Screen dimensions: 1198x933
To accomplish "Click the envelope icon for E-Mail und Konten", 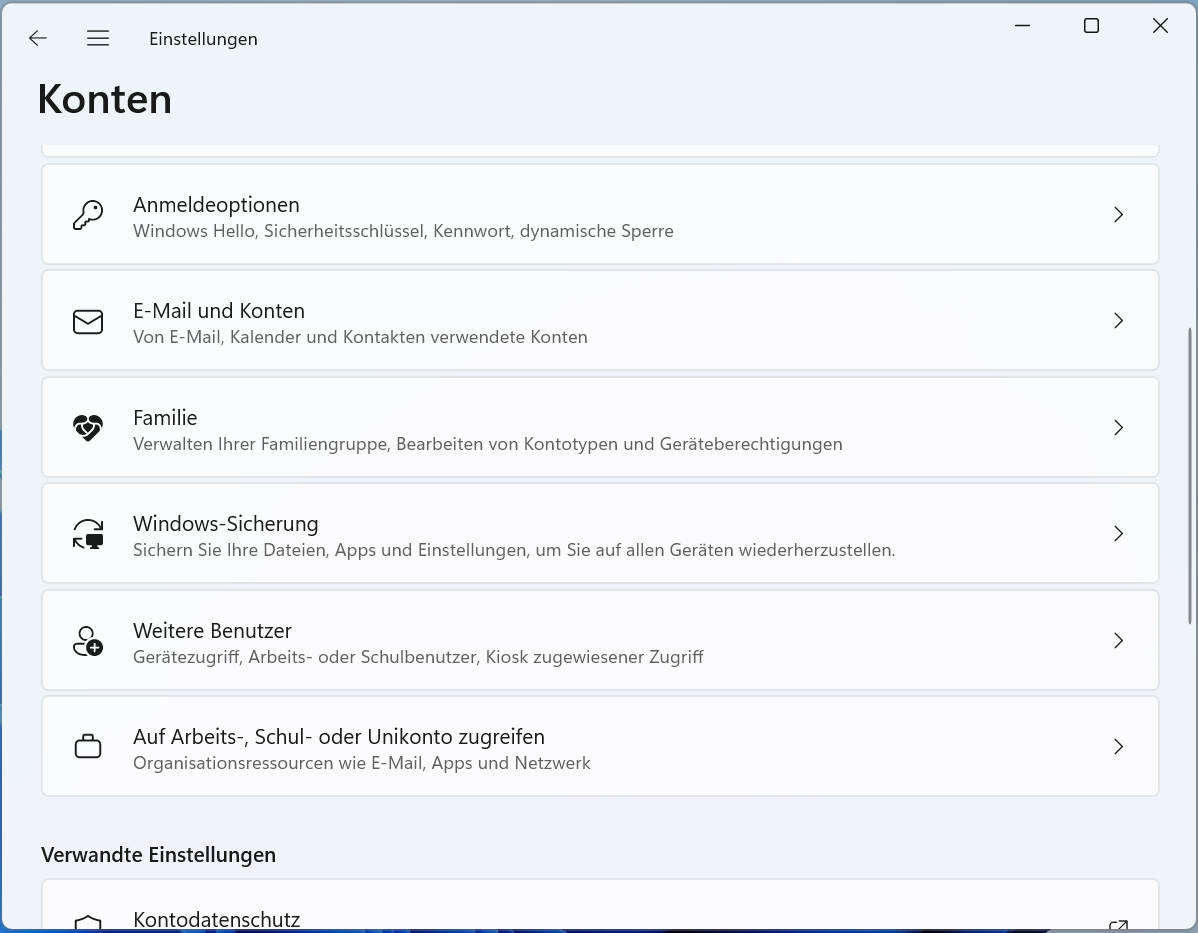I will pos(88,322).
